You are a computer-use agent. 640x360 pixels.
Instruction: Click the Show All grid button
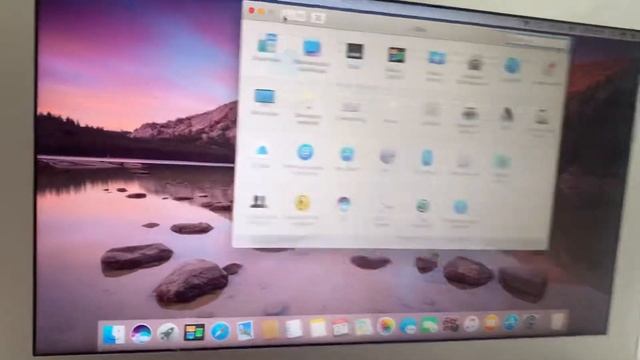318,18
